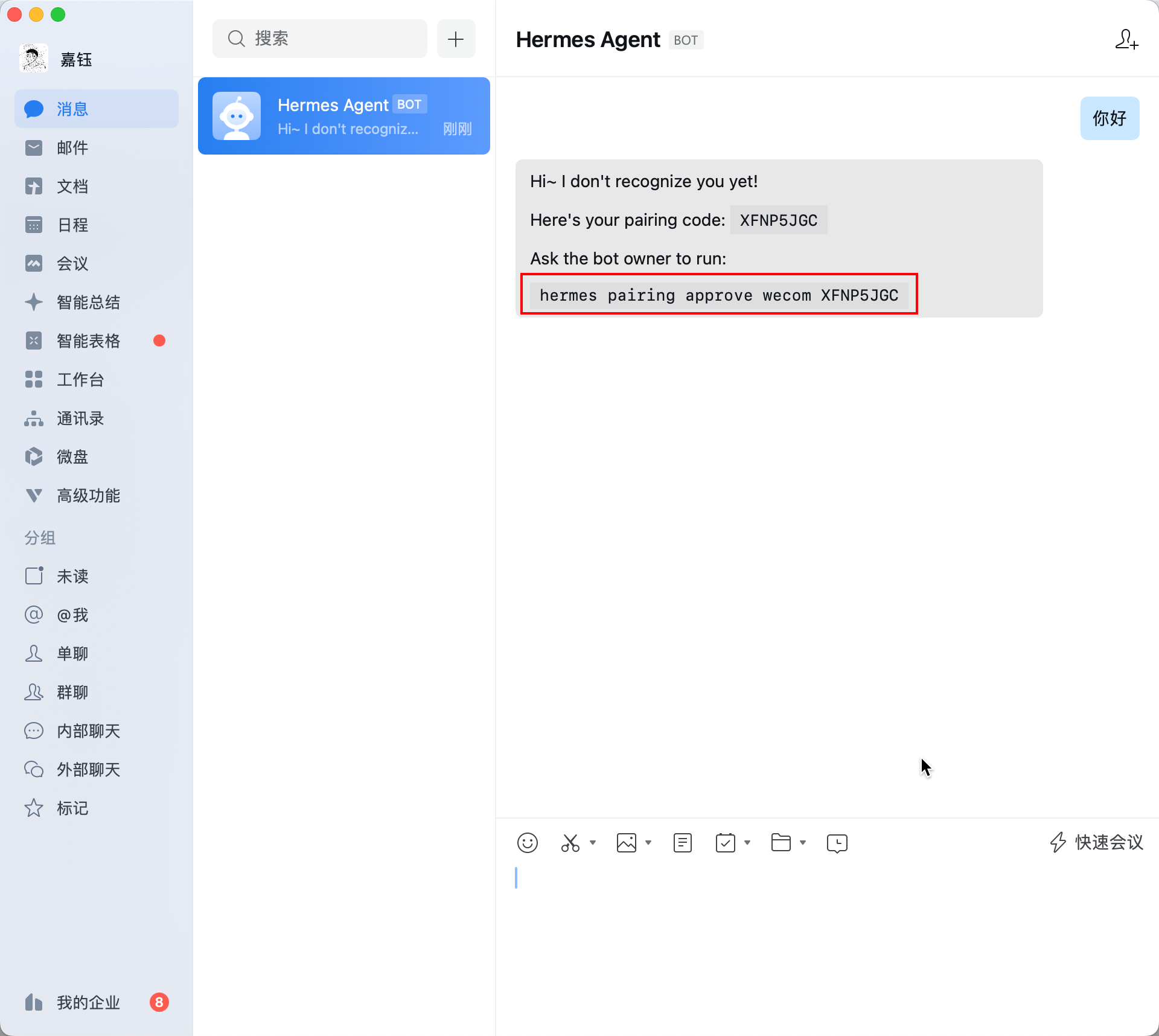The height and width of the screenshot is (1036, 1159).
Task: Open the 微盘 (WeDrive) sidebar icon
Action: point(34,456)
